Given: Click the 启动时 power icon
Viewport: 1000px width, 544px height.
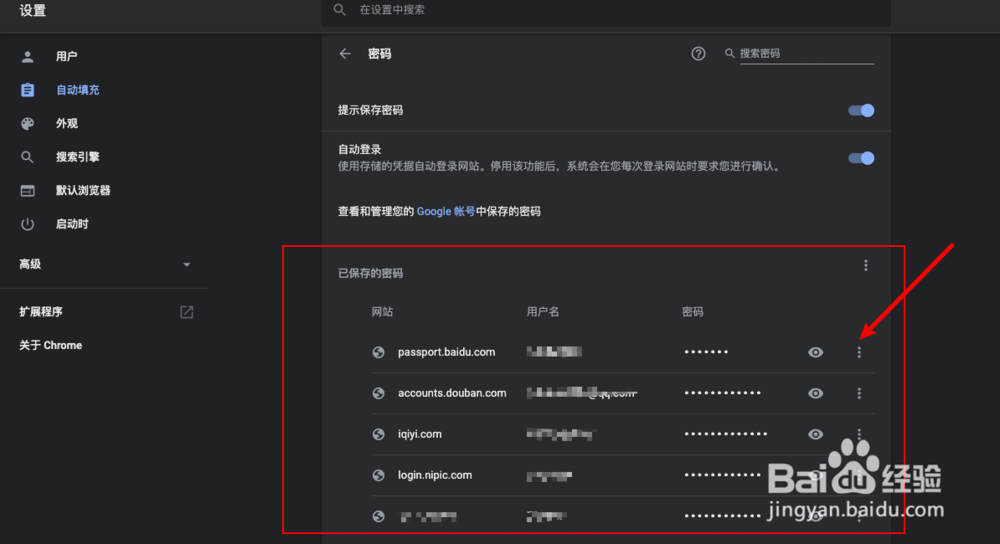Looking at the screenshot, I should tap(27, 224).
